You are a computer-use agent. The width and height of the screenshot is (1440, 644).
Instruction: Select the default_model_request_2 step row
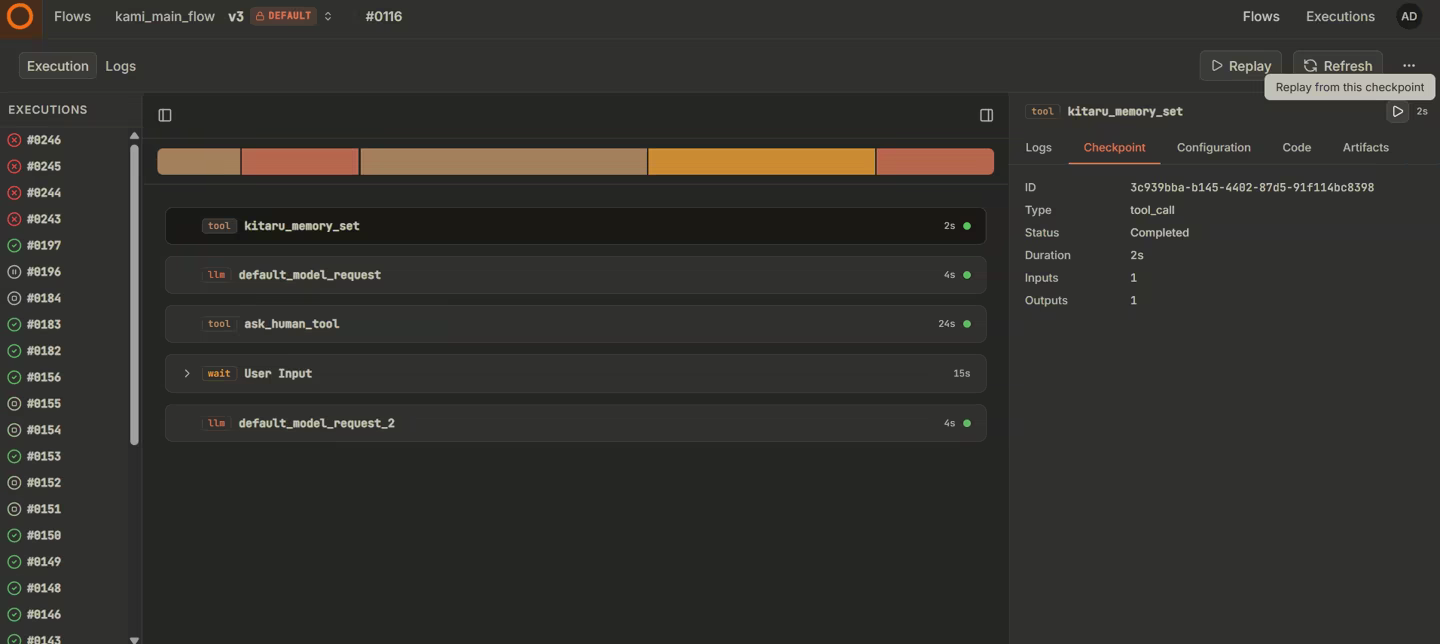point(575,423)
